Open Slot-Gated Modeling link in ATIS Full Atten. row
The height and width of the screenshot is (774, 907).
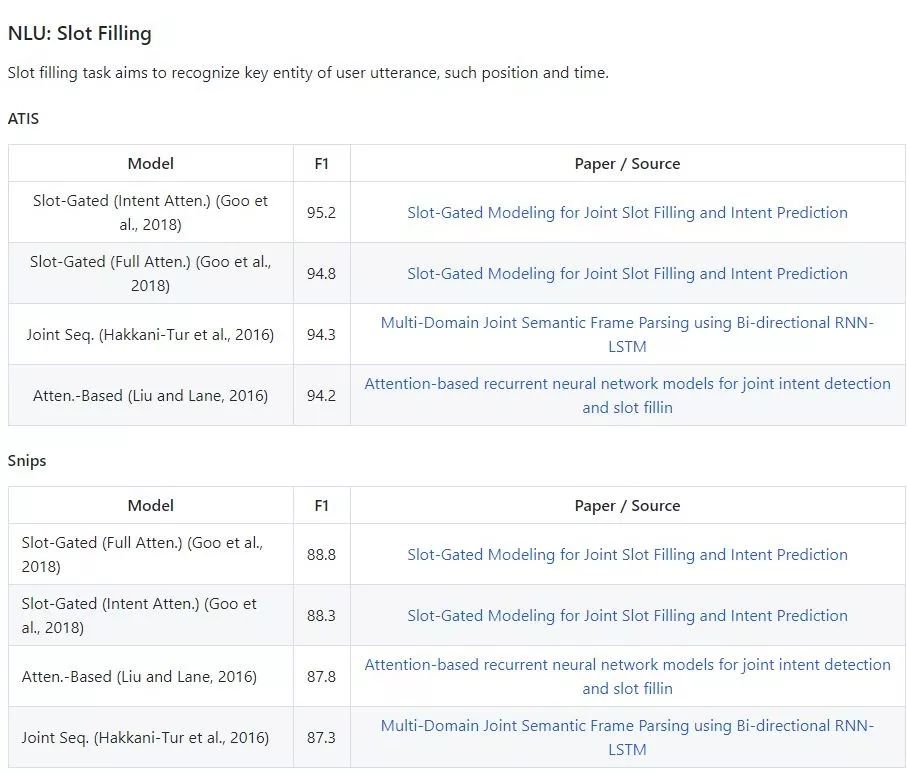click(627, 273)
